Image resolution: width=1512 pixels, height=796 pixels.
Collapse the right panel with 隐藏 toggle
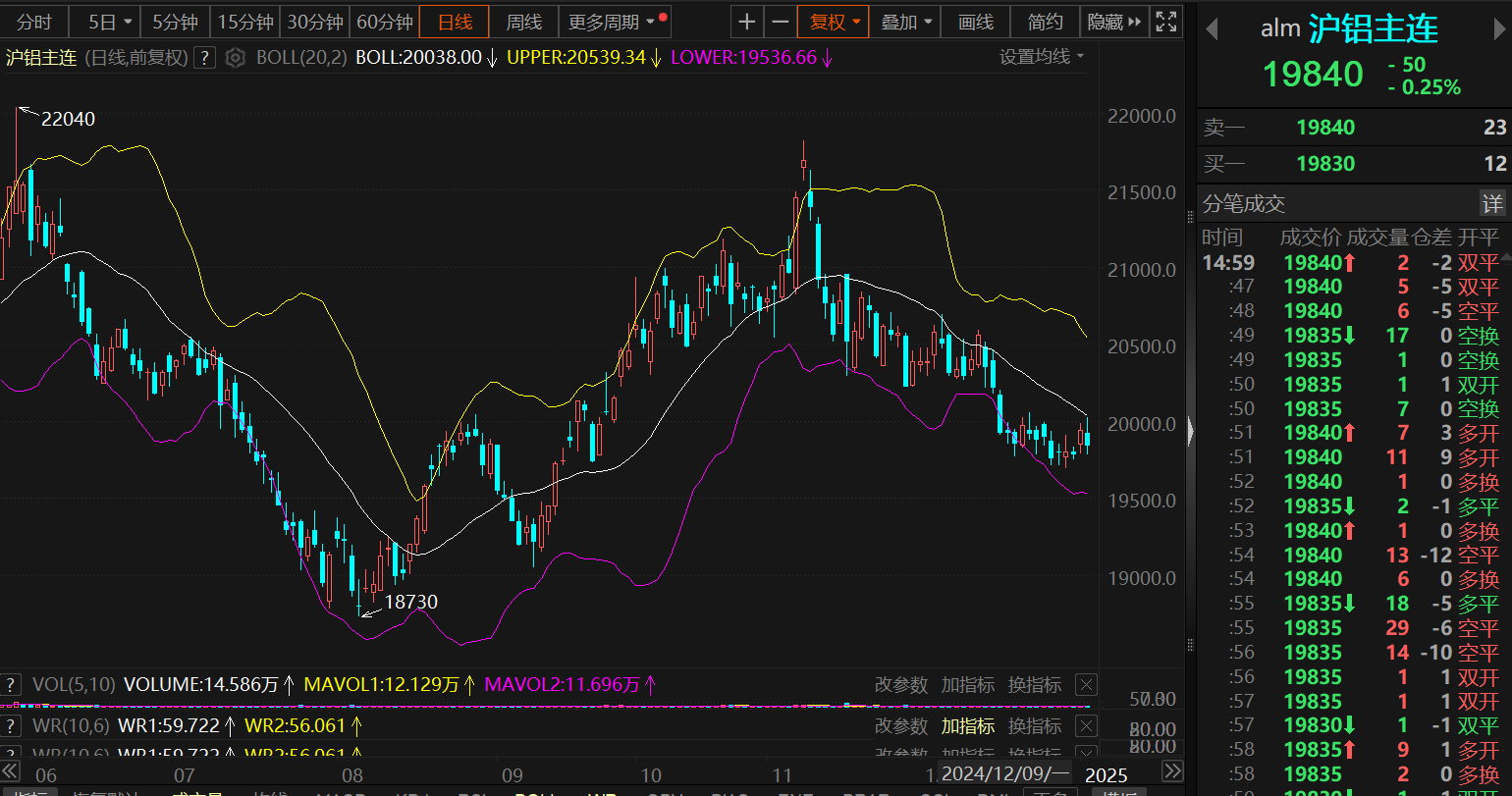[1114, 22]
